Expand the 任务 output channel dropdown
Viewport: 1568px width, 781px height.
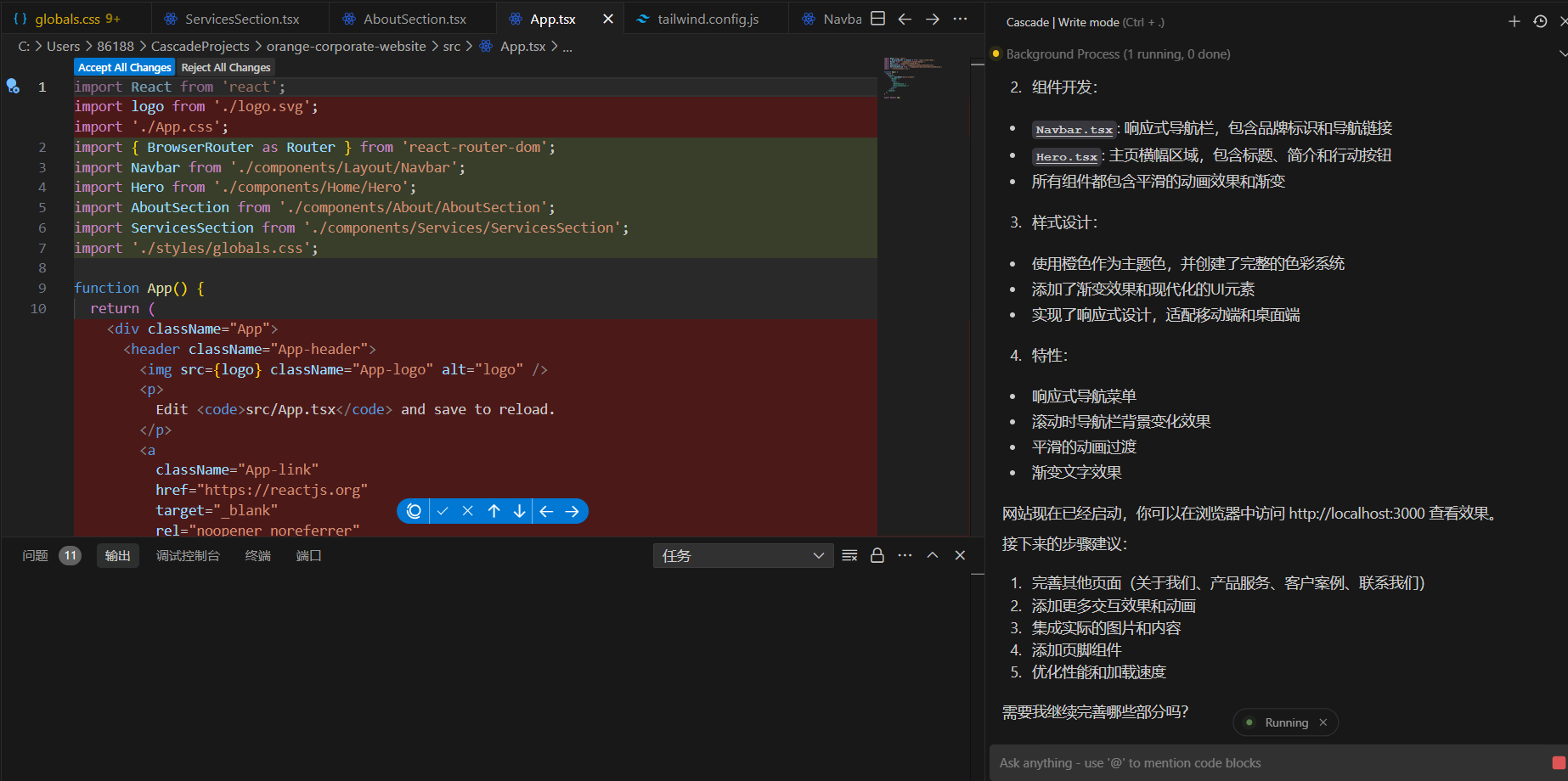coord(743,555)
